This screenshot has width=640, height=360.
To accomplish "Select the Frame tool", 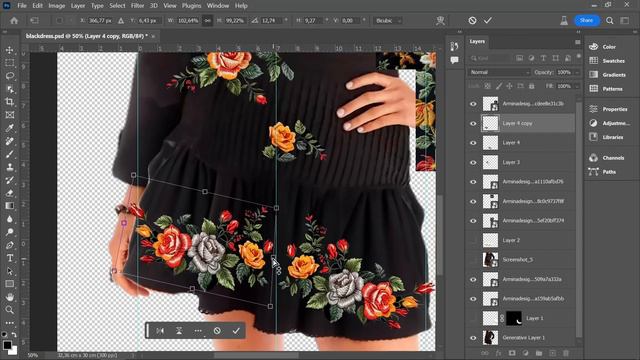I will pos(9,115).
